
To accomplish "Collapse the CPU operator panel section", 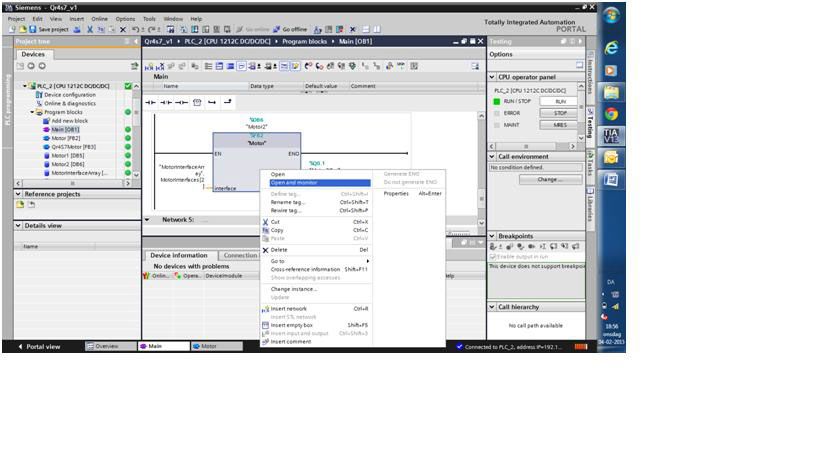I will tap(492, 77).
